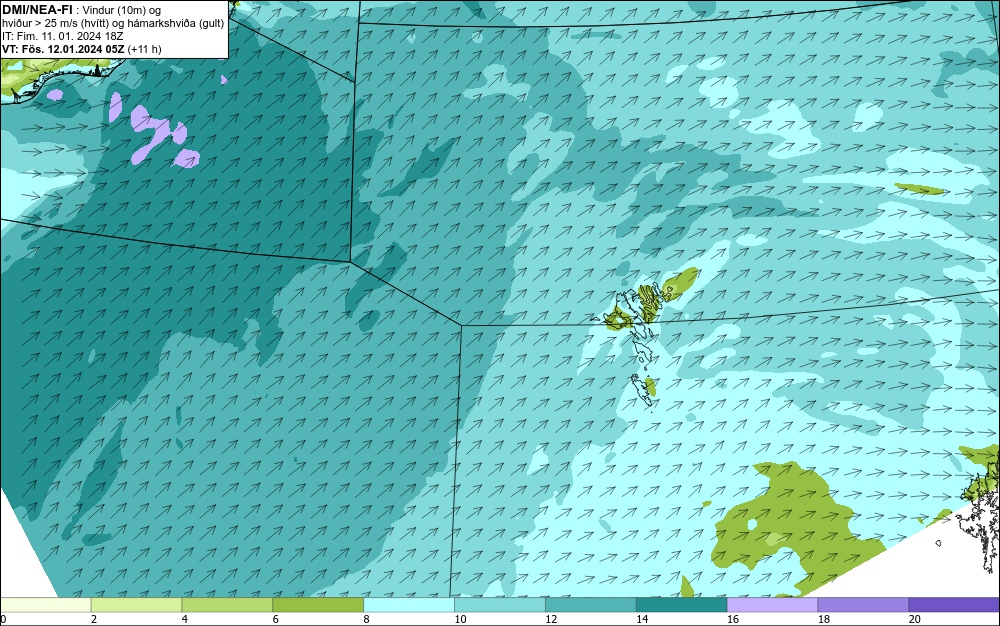This screenshot has height=626, width=1000.
Task: Click the 4–6 m/s legend color swatch
Action: click(227, 605)
